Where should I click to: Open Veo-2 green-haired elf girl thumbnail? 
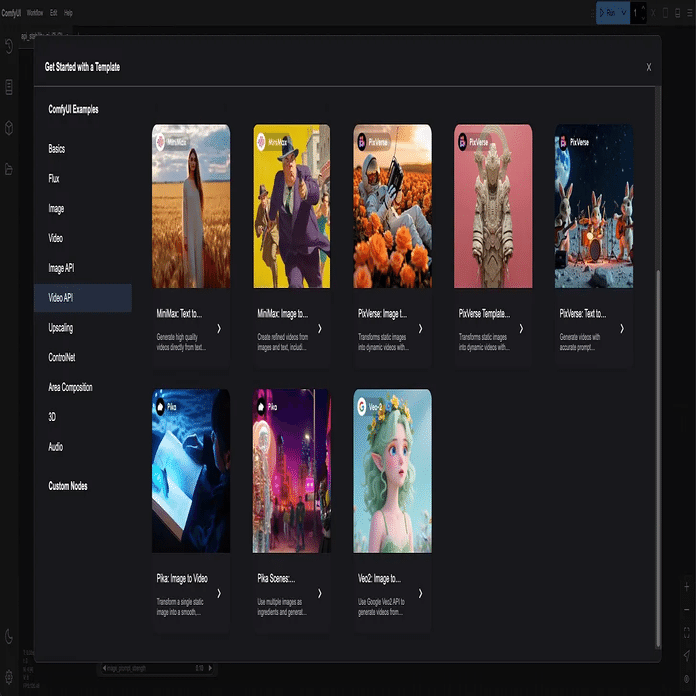(x=392, y=471)
